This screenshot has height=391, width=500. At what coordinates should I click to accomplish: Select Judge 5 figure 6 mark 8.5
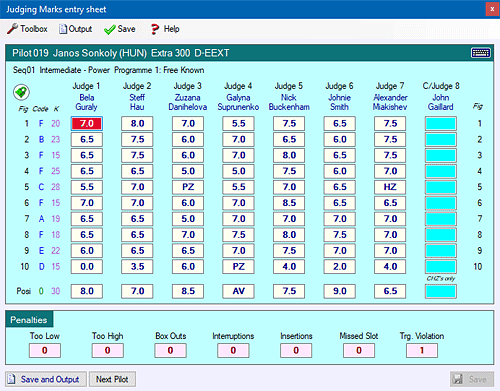pyautogui.click(x=289, y=203)
